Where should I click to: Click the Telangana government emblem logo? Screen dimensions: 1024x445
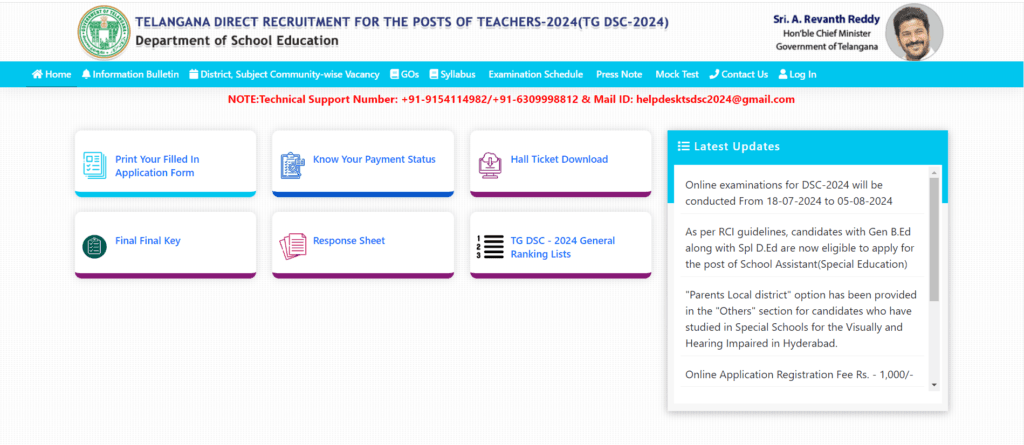click(102, 31)
